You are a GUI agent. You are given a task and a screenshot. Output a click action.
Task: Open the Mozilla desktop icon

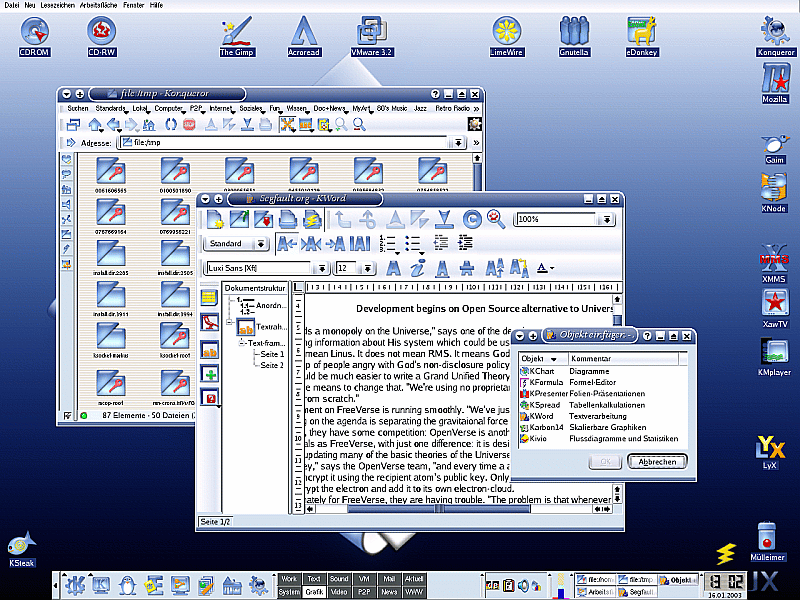[x=775, y=83]
